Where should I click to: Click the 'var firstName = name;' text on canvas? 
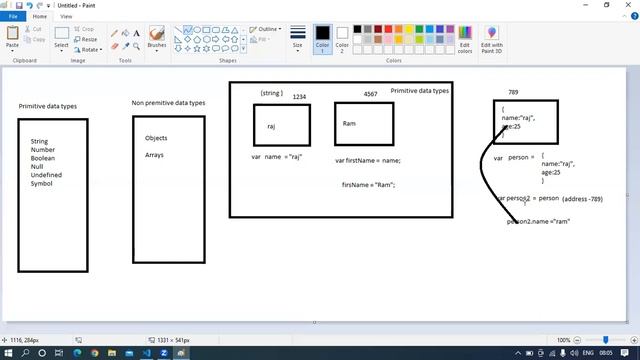(x=368, y=160)
